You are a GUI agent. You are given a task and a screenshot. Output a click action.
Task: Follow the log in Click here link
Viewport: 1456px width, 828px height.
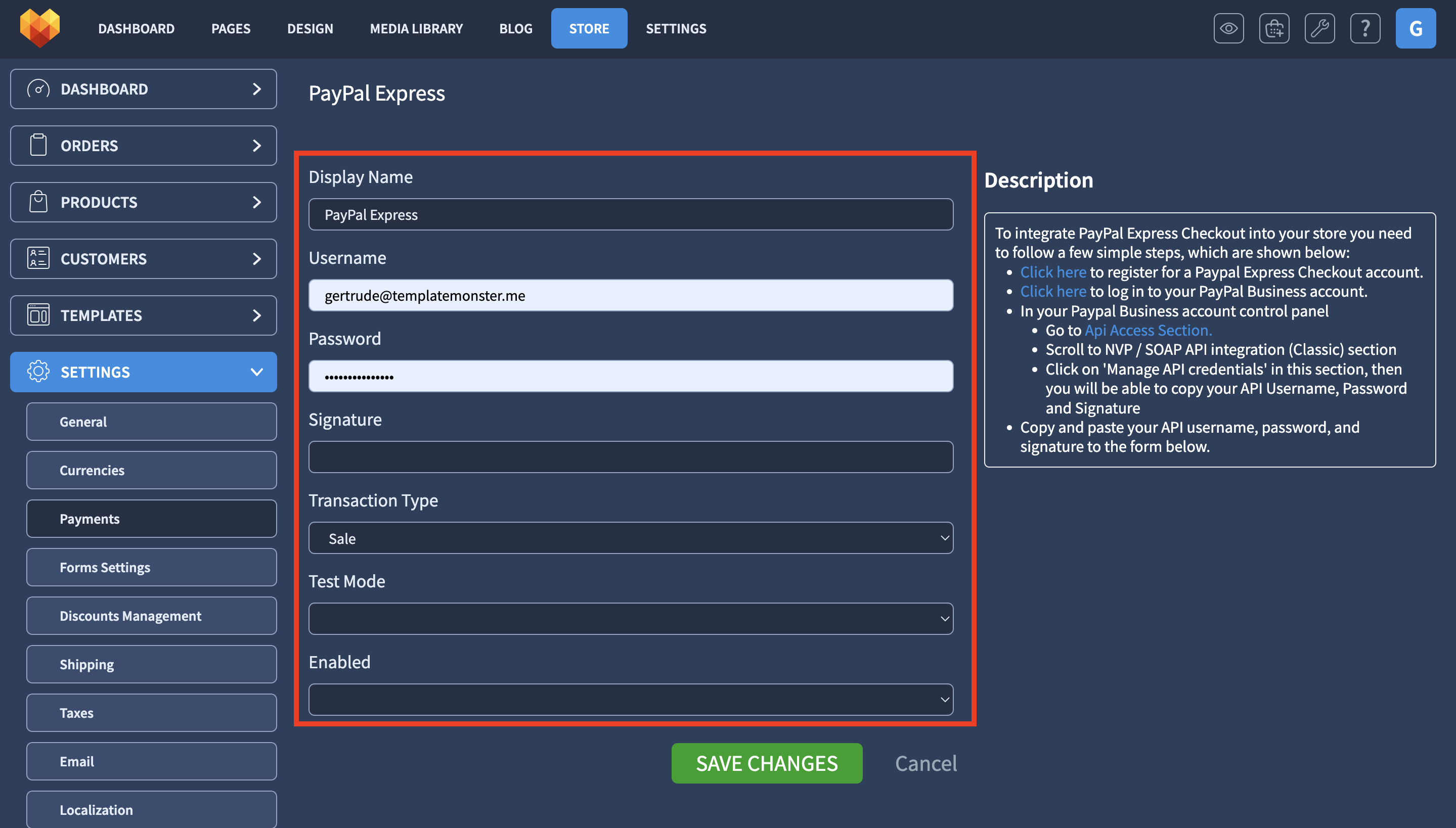(x=1053, y=291)
